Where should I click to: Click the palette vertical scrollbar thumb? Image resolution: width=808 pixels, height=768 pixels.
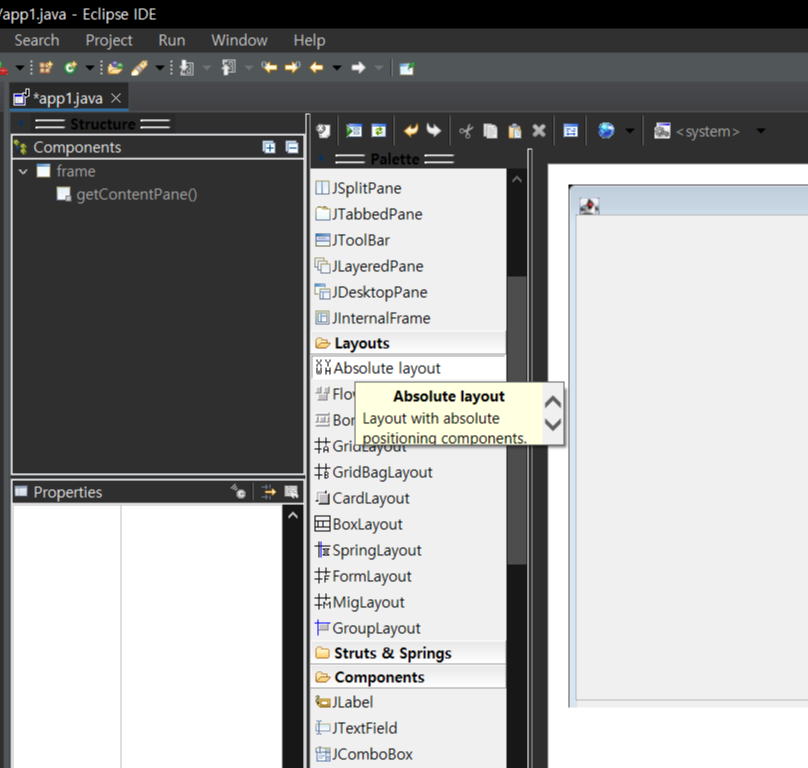517,420
